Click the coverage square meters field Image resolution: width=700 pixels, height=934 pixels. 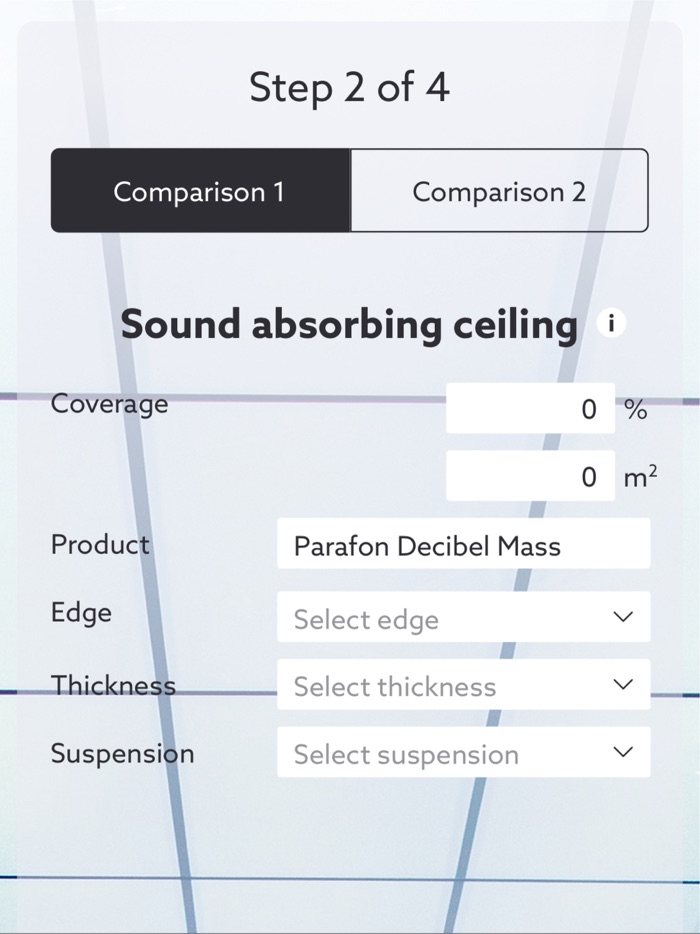(x=530, y=476)
